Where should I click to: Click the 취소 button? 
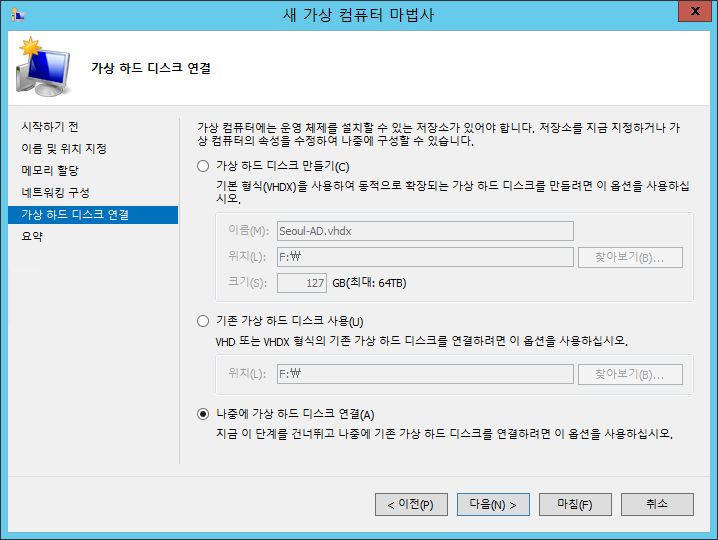point(657,504)
